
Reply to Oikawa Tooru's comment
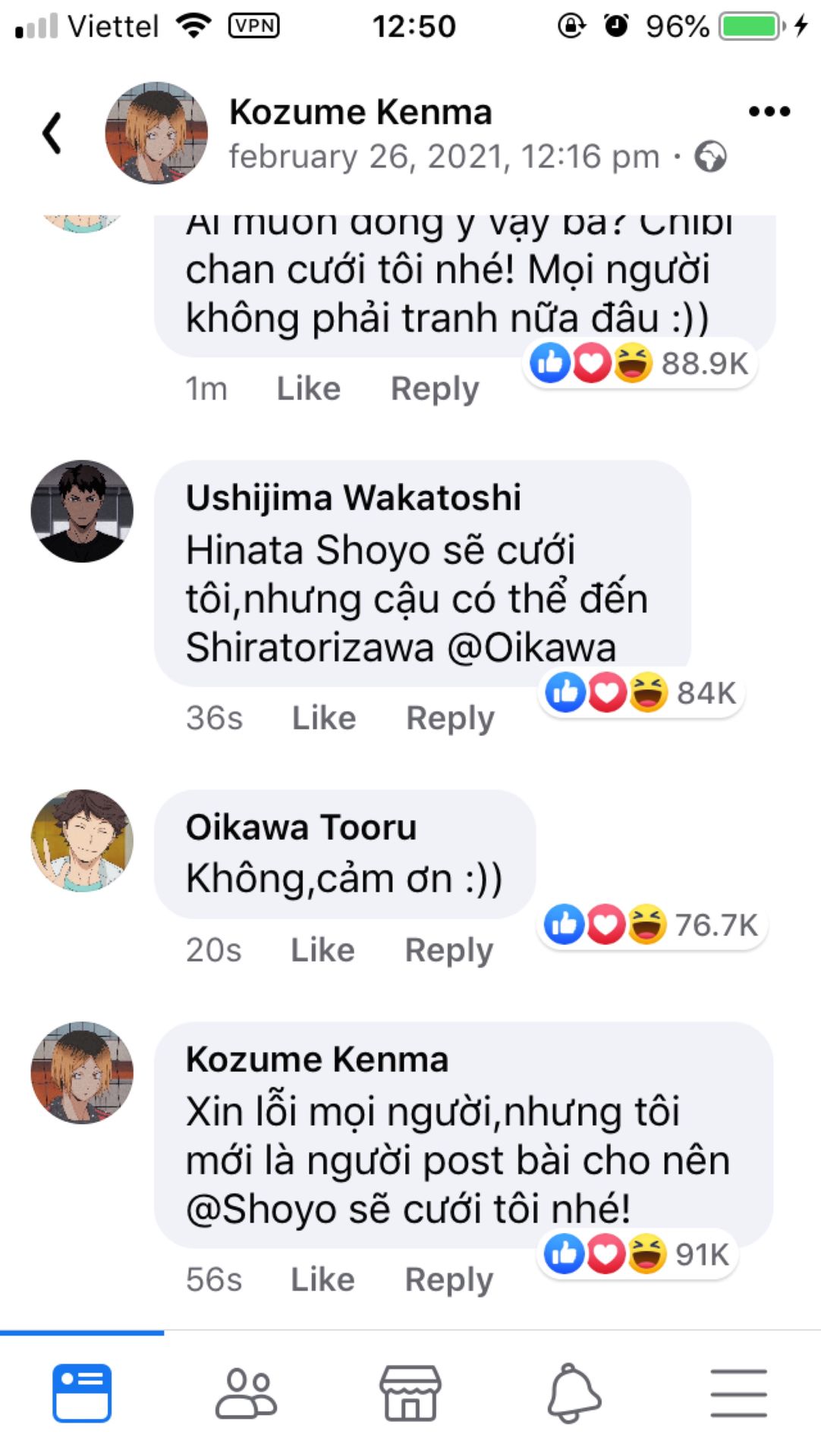pos(448,950)
